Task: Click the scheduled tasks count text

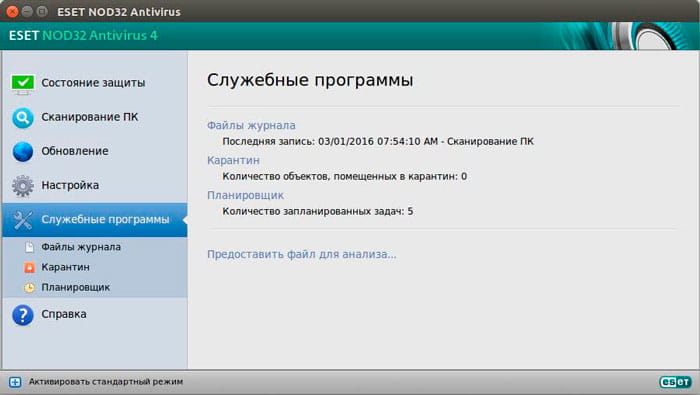Action: (x=317, y=211)
